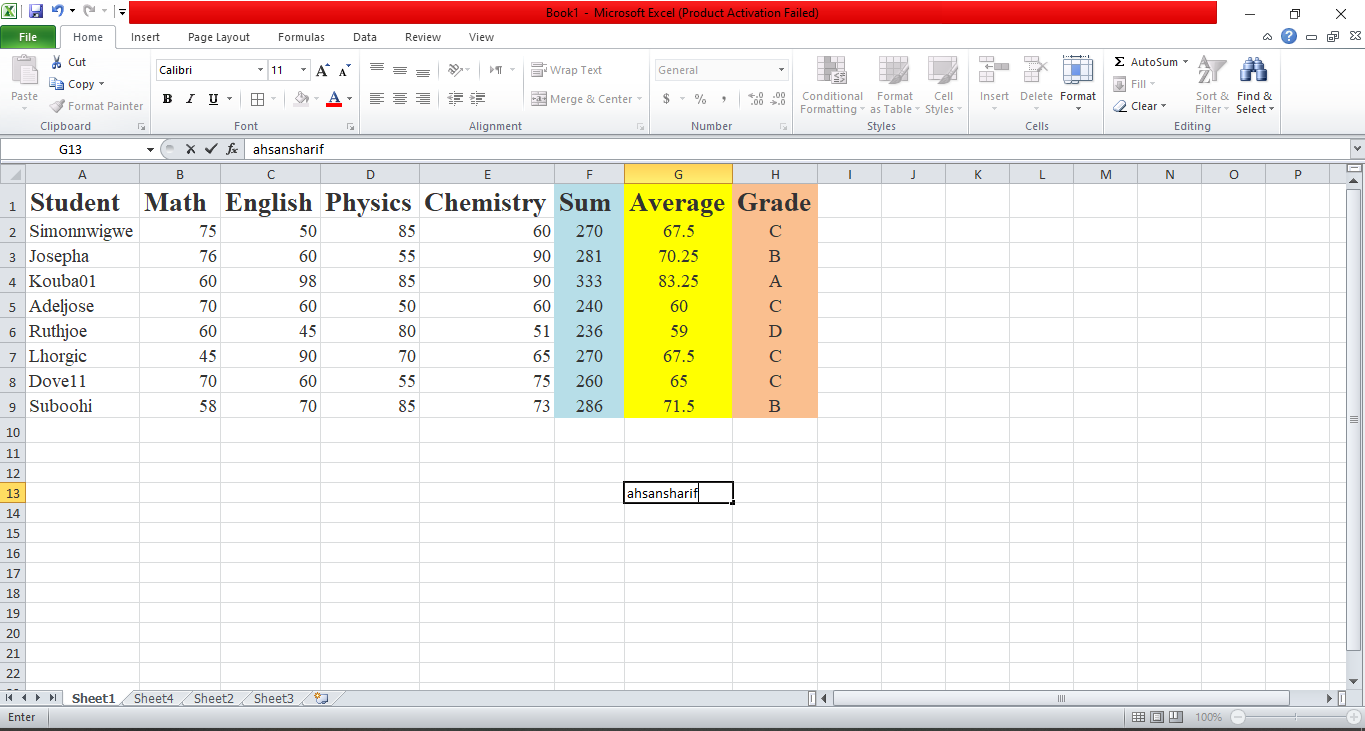This screenshot has width=1365, height=731.
Task: Switch to the Sheet2 worksheet tab
Action: 213,698
